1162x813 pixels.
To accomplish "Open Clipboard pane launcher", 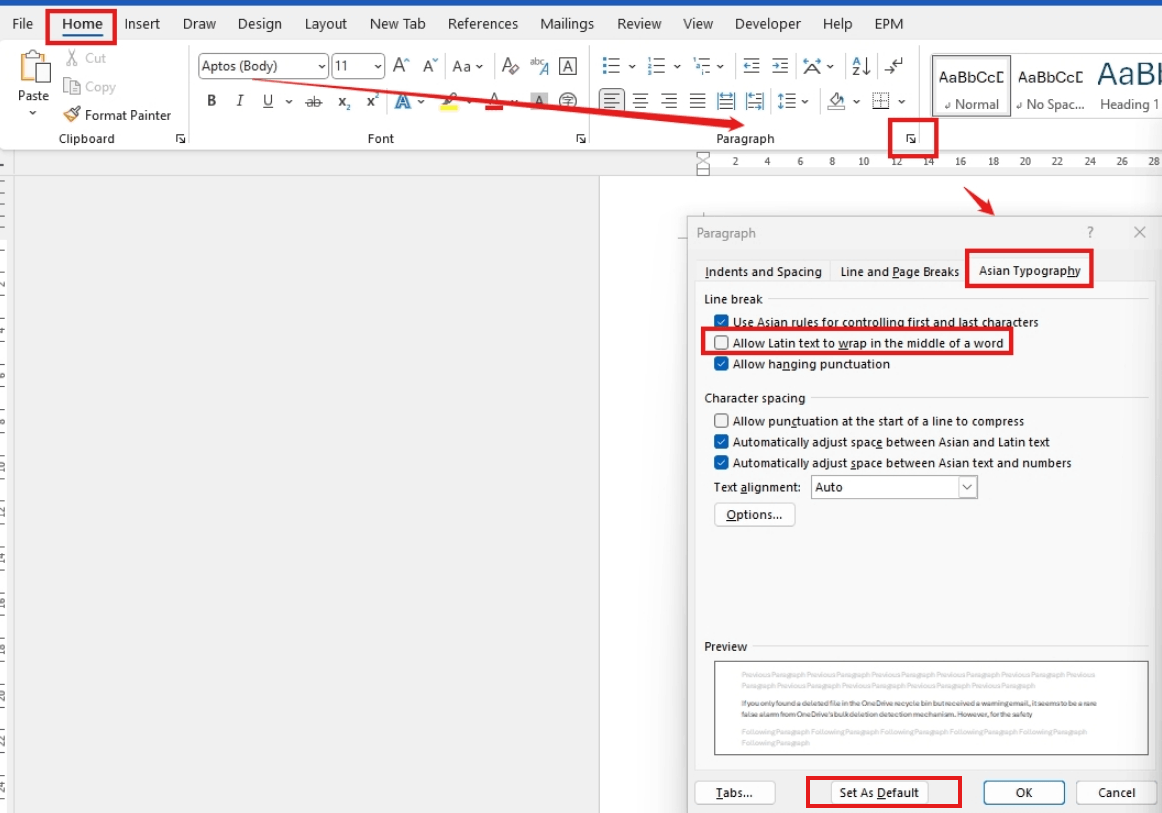I will tap(180, 139).
